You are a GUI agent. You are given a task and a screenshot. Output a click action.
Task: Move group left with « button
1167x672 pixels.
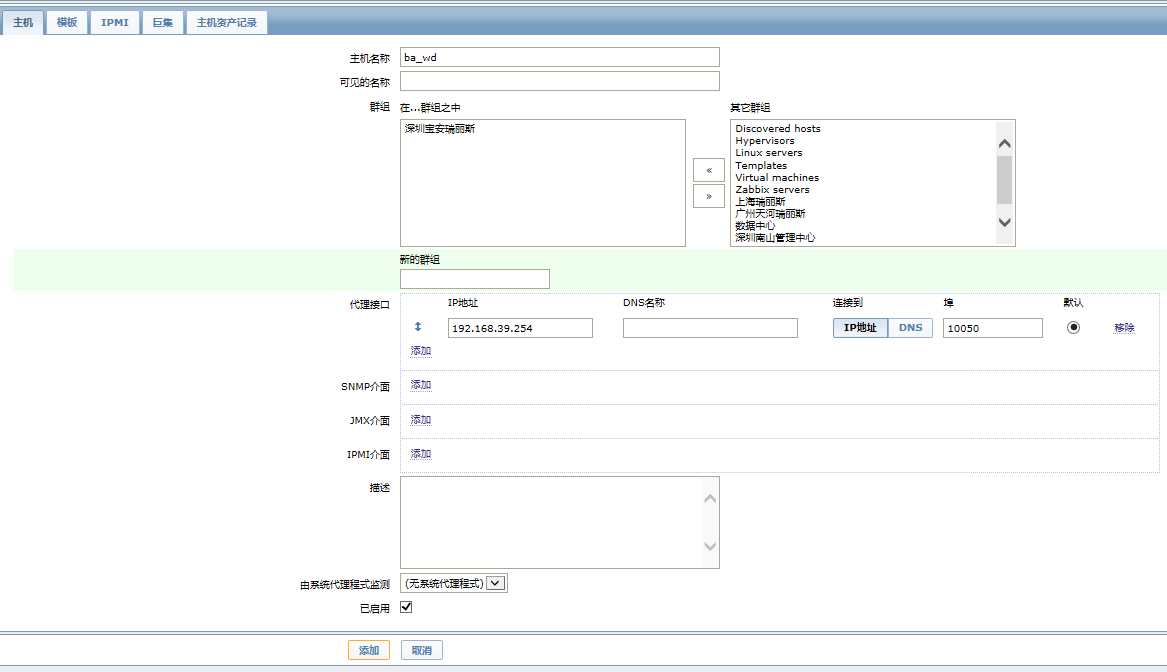point(709,170)
